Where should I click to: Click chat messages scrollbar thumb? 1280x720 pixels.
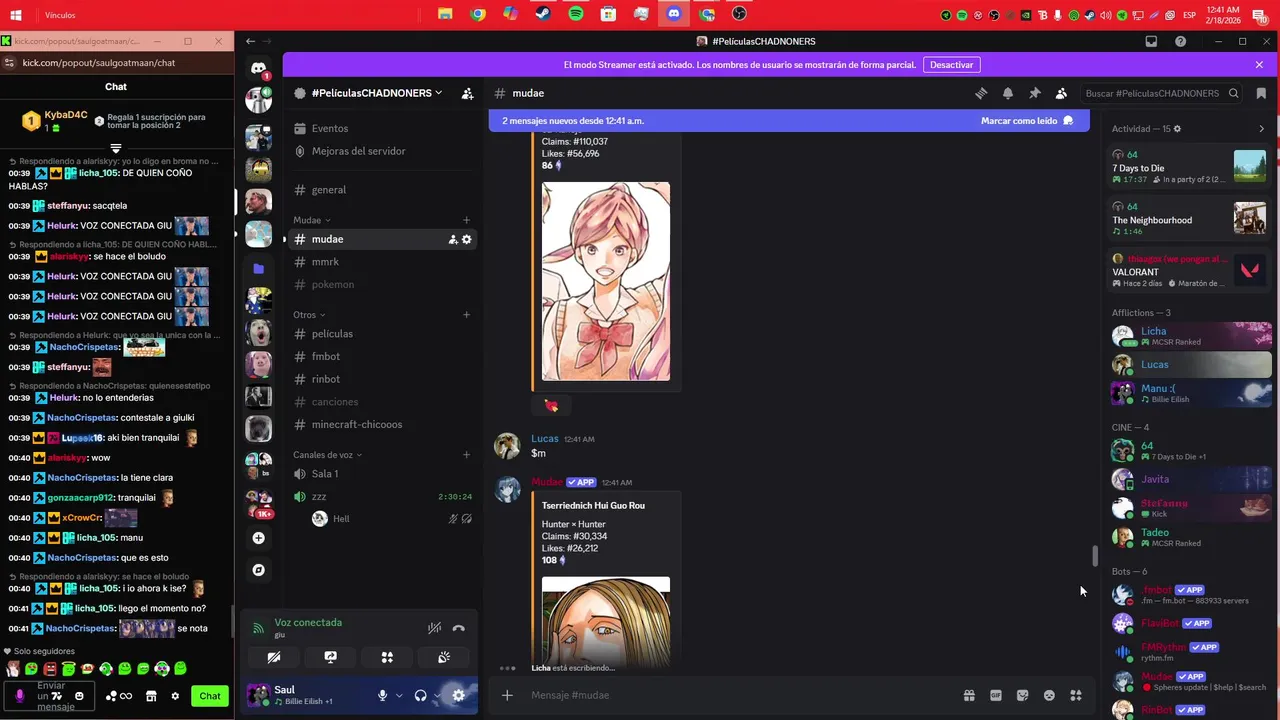tap(1095, 556)
